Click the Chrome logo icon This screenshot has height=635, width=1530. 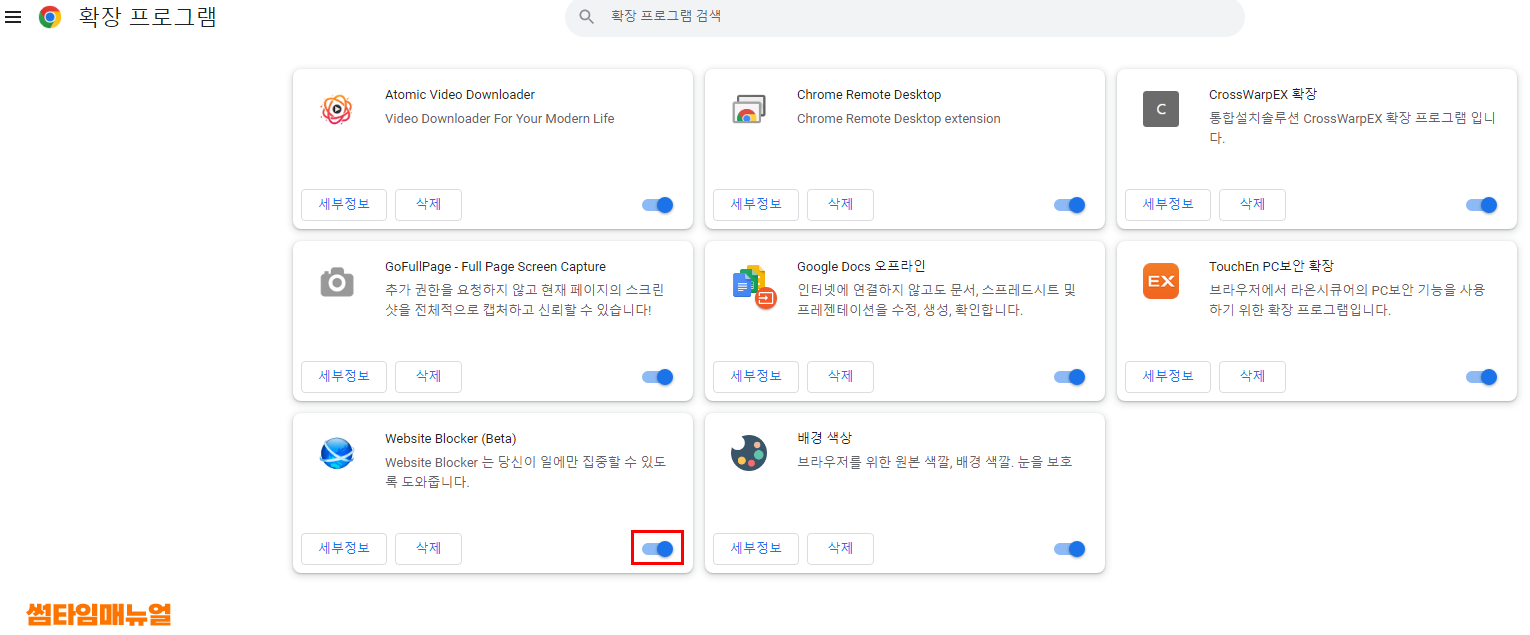click(50, 17)
